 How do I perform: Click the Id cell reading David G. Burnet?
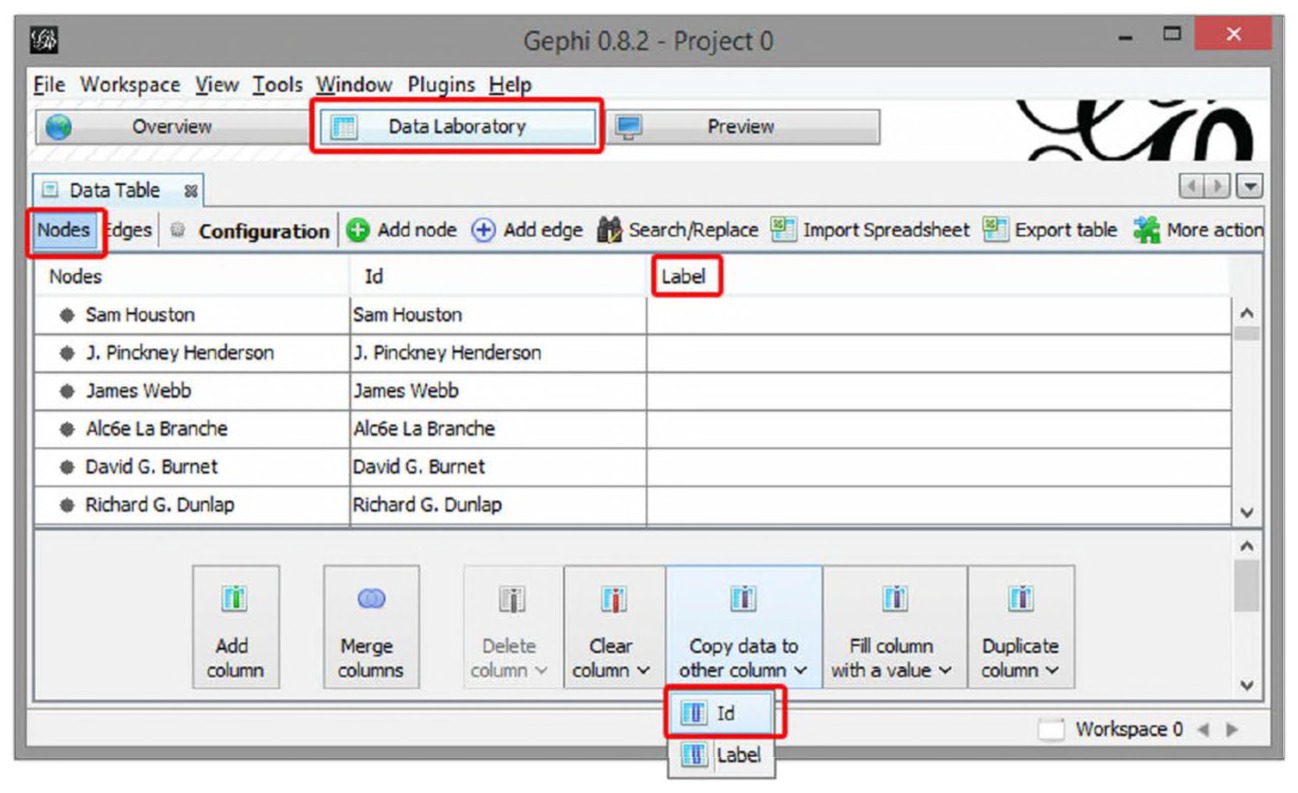(x=498, y=467)
